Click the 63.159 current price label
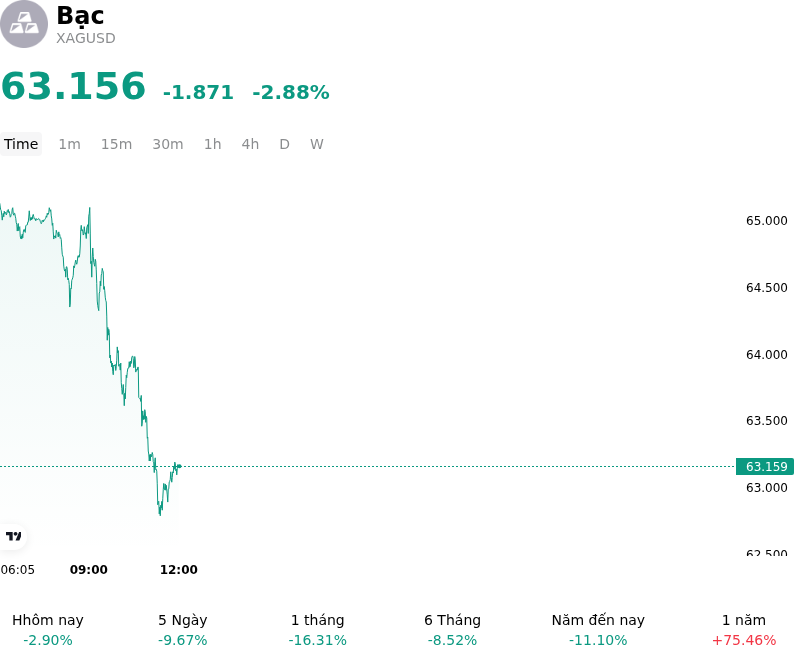Image resolution: width=800 pixels, height=660 pixels. [765, 467]
